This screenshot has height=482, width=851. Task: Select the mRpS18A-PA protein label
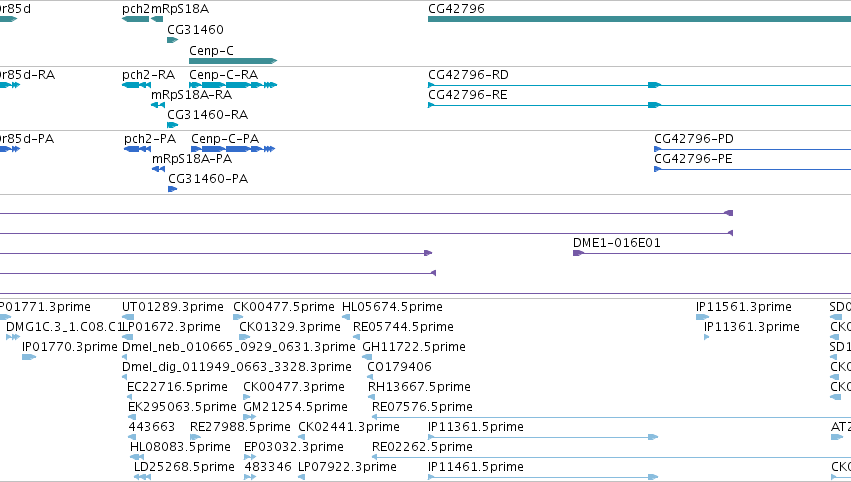(x=192, y=158)
